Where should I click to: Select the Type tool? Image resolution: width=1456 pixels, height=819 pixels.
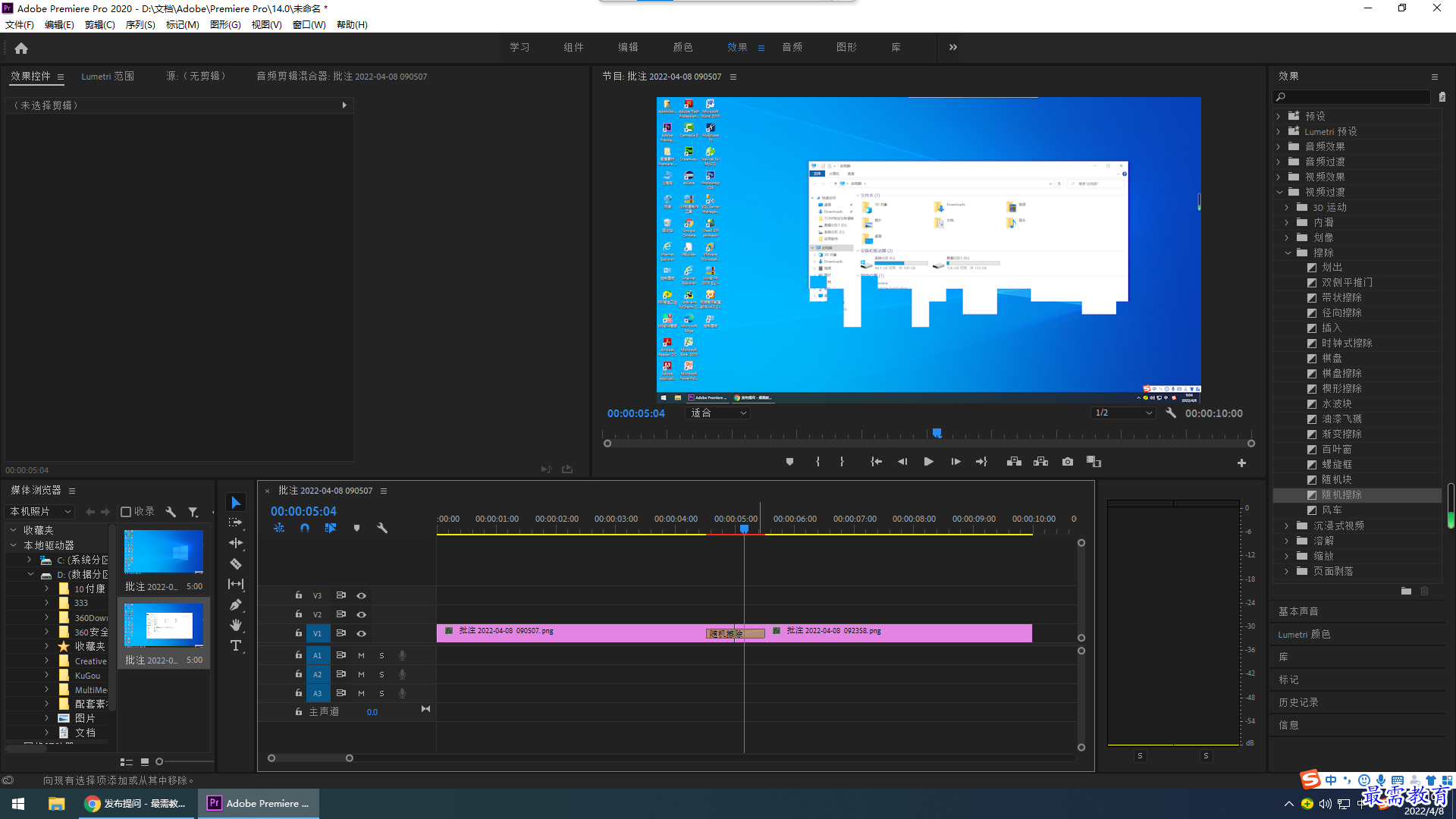click(236, 645)
